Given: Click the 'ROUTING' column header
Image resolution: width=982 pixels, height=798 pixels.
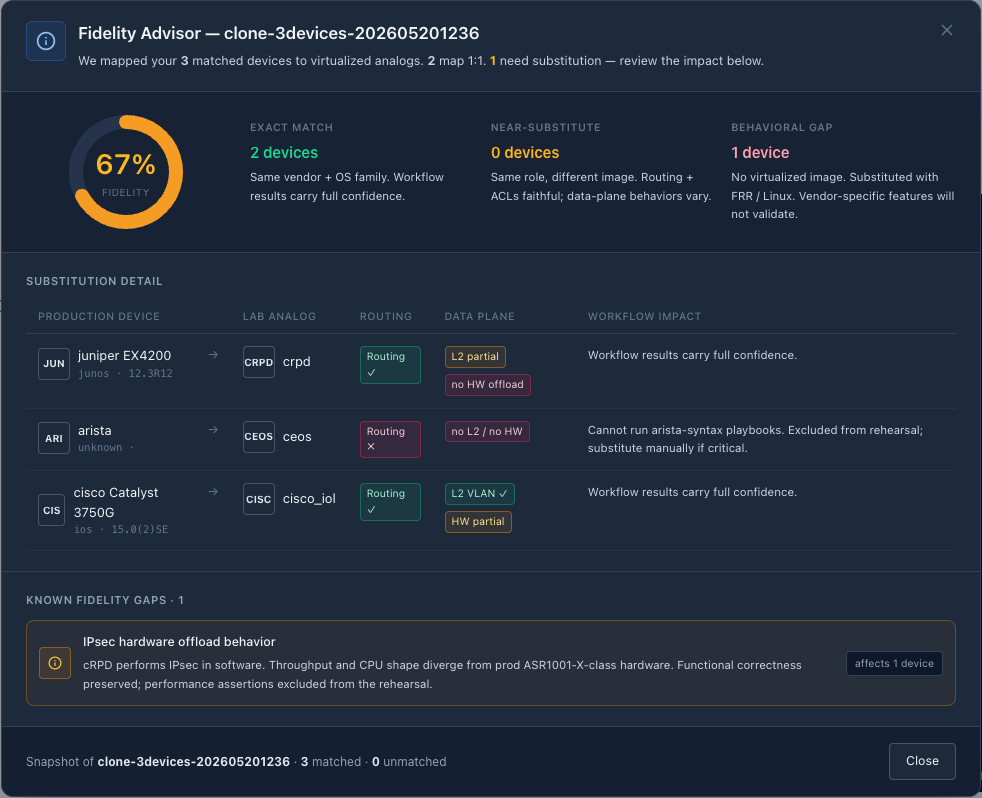Looking at the screenshot, I should coord(386,316).
